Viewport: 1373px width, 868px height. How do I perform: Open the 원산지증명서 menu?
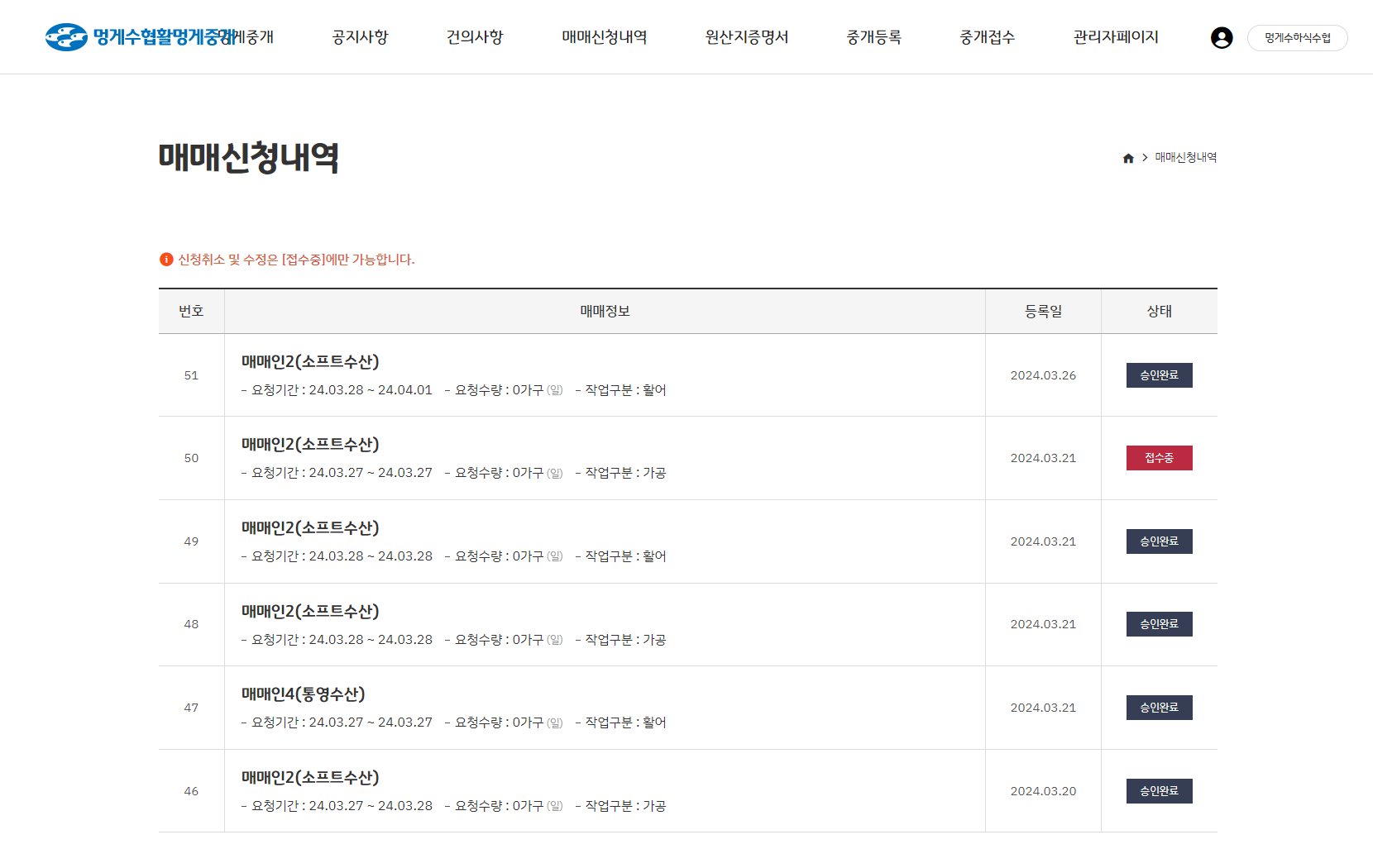pos(746,37)
